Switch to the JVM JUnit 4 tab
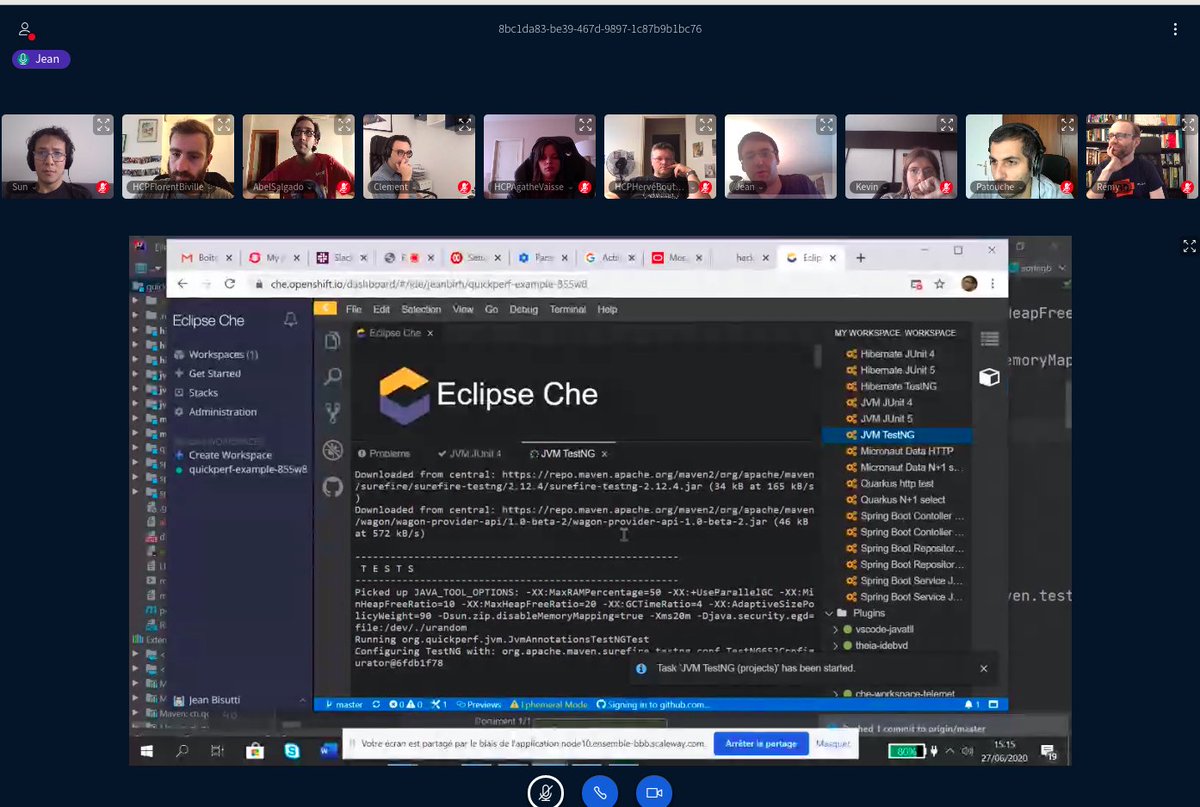1200x807 pixels. point(468,453)
